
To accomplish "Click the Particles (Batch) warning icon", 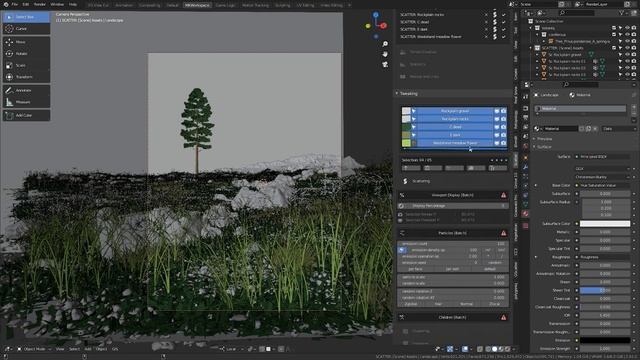I will tap(504, 233).
